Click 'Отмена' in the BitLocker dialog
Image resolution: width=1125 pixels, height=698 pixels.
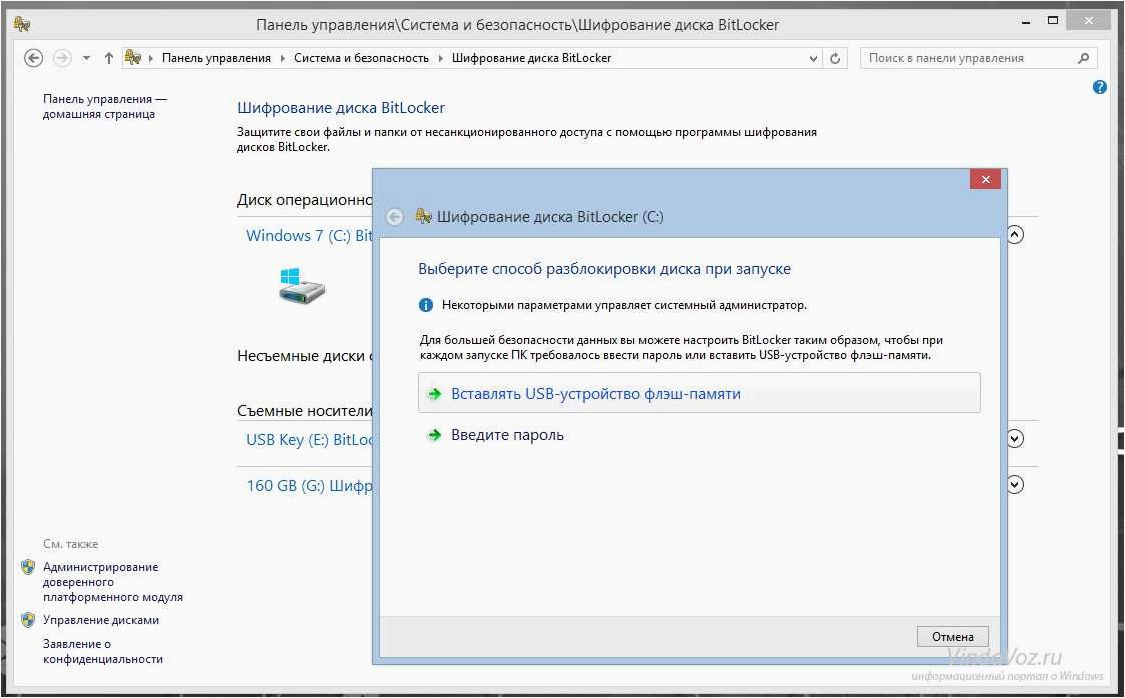pos(952,636)
